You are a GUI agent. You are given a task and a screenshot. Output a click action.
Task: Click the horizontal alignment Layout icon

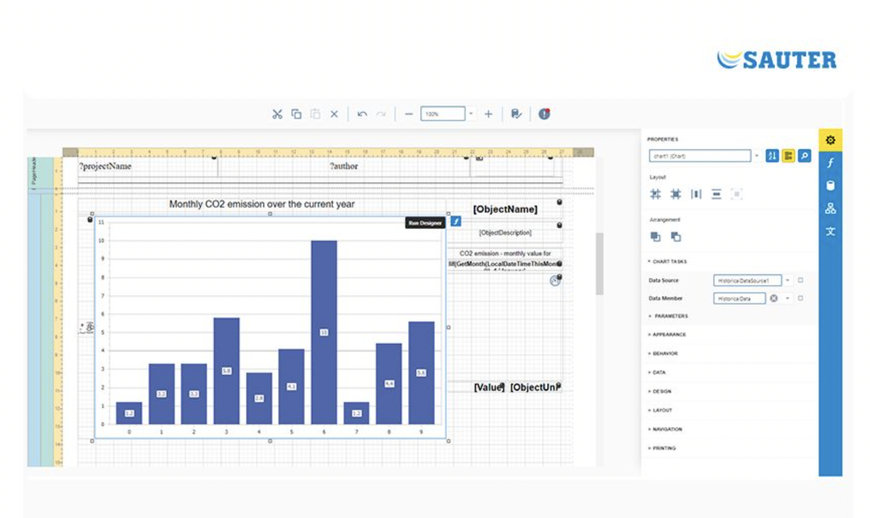point(716,194)
